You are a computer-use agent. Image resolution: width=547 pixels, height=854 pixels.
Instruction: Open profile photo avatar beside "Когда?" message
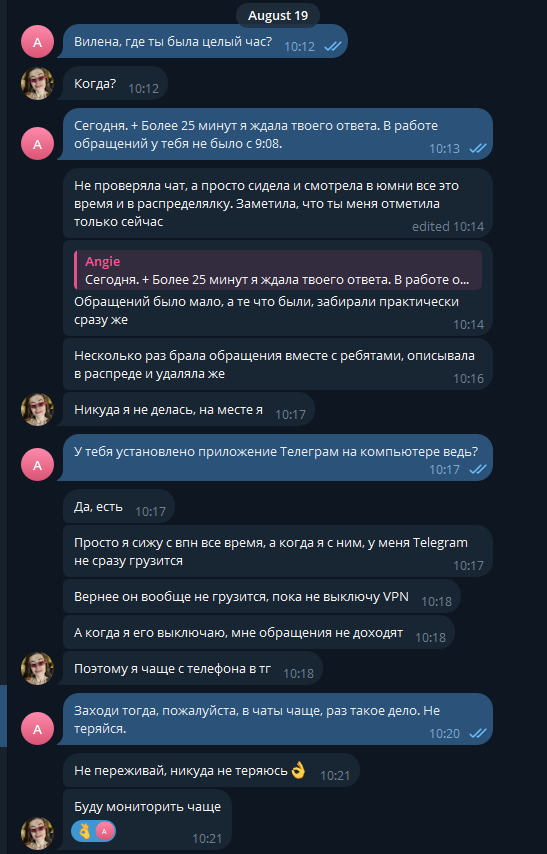(37, 83)
